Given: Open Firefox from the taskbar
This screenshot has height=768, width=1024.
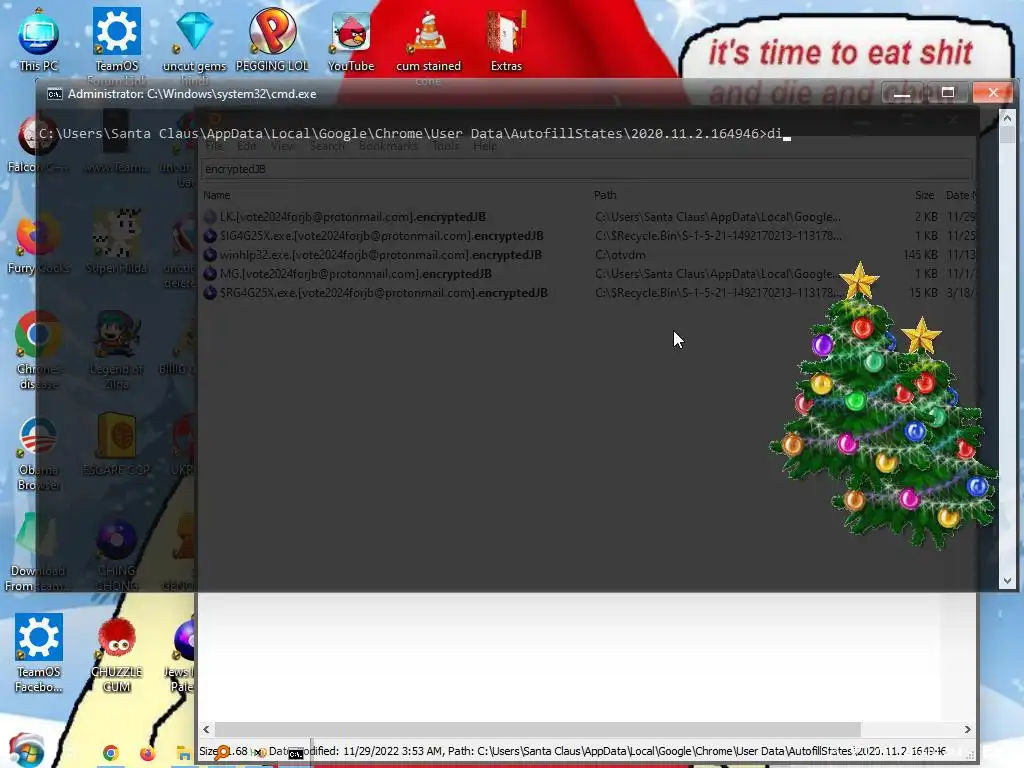Looking at the screenshot, I should tap(148, 753).
